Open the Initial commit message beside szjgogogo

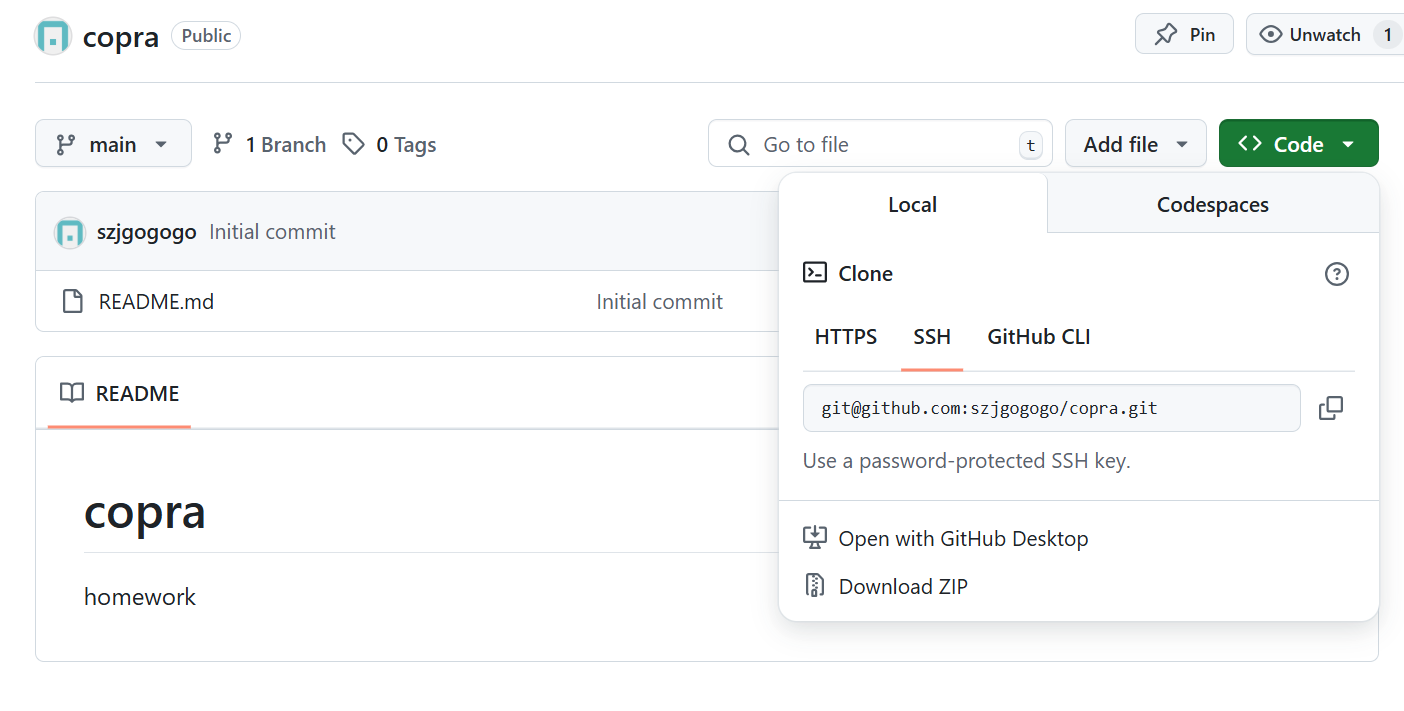click(x=272, y=232)
